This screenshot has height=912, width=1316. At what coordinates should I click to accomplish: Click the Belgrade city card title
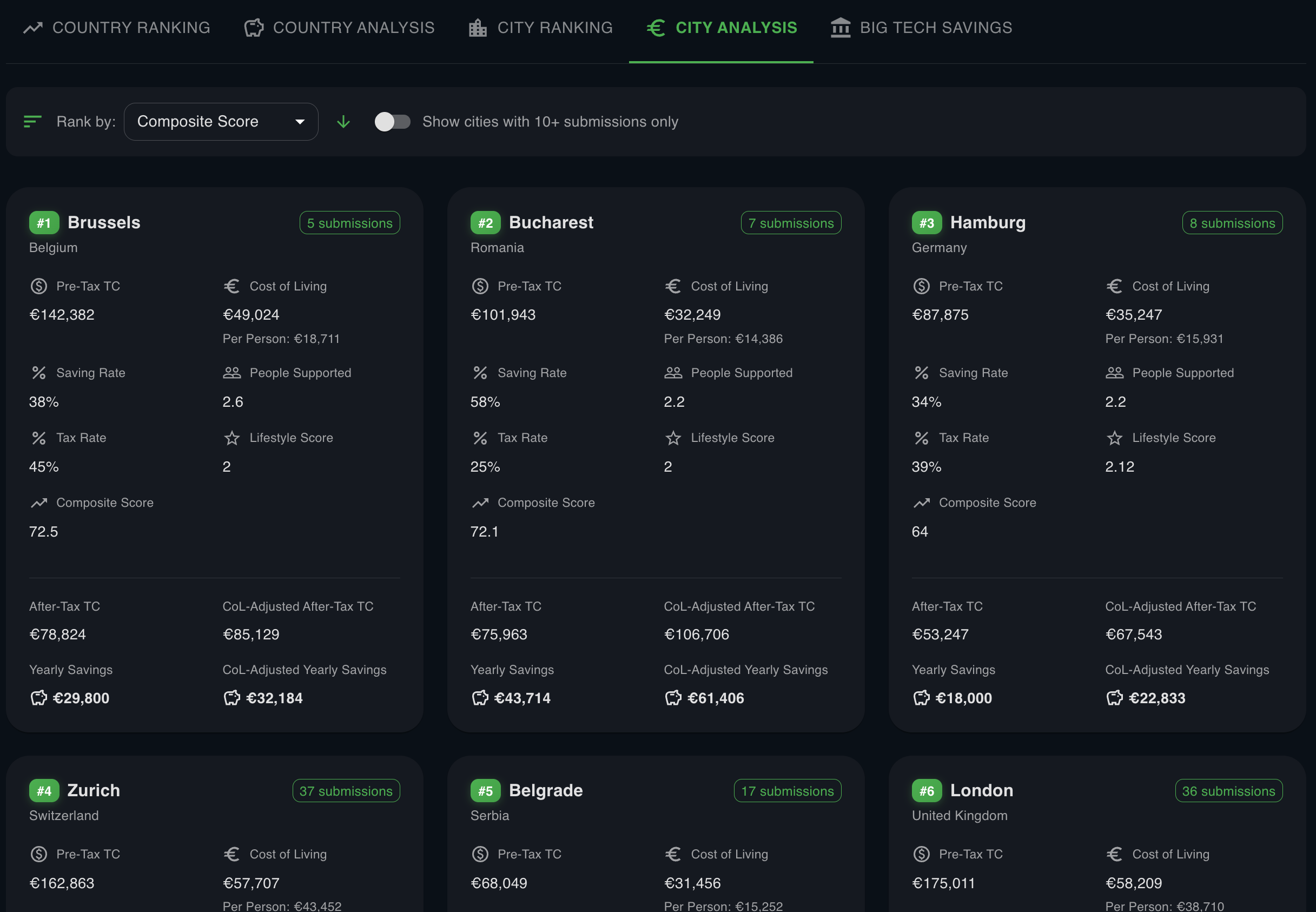point(545,790)
